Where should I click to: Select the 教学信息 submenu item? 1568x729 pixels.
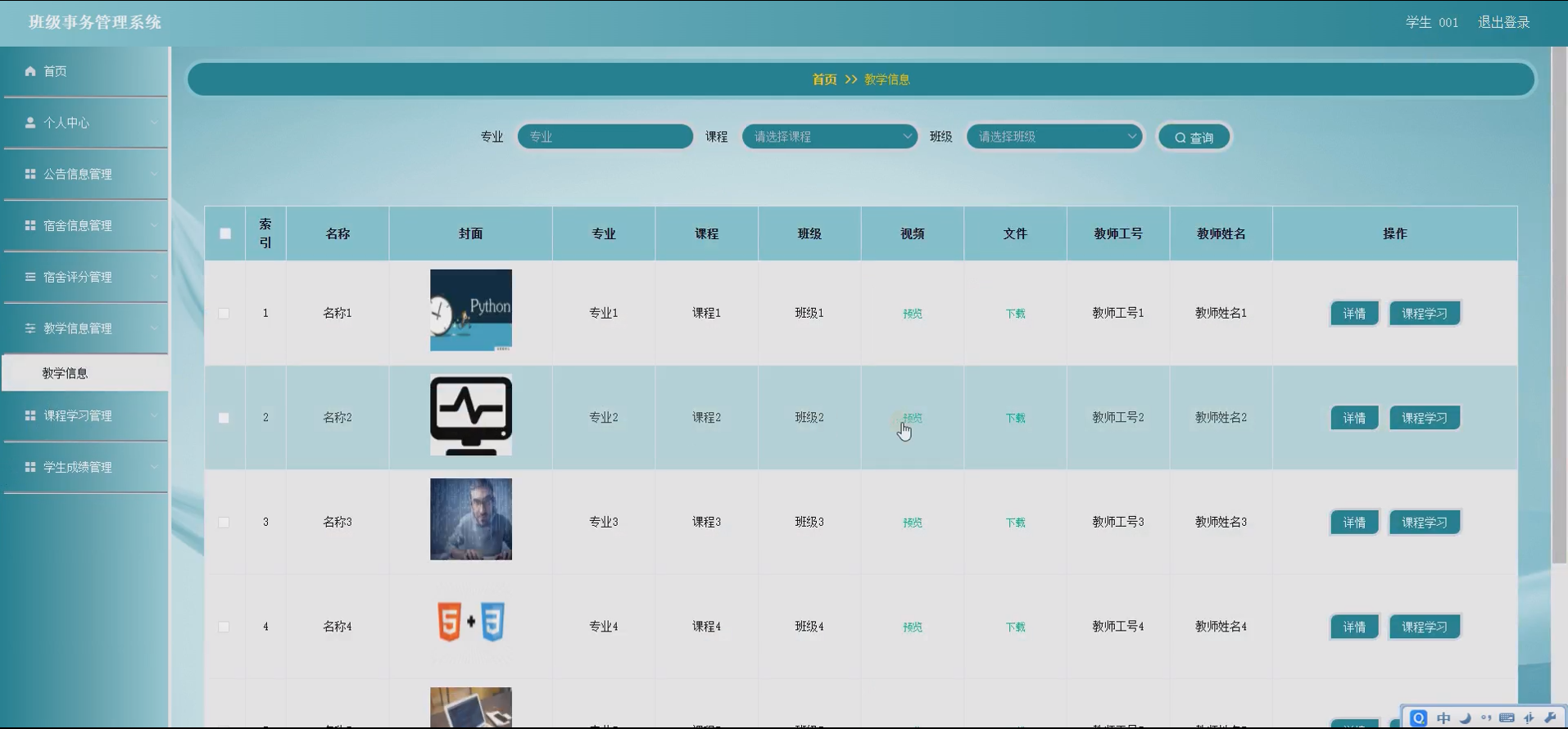(85, 373)
